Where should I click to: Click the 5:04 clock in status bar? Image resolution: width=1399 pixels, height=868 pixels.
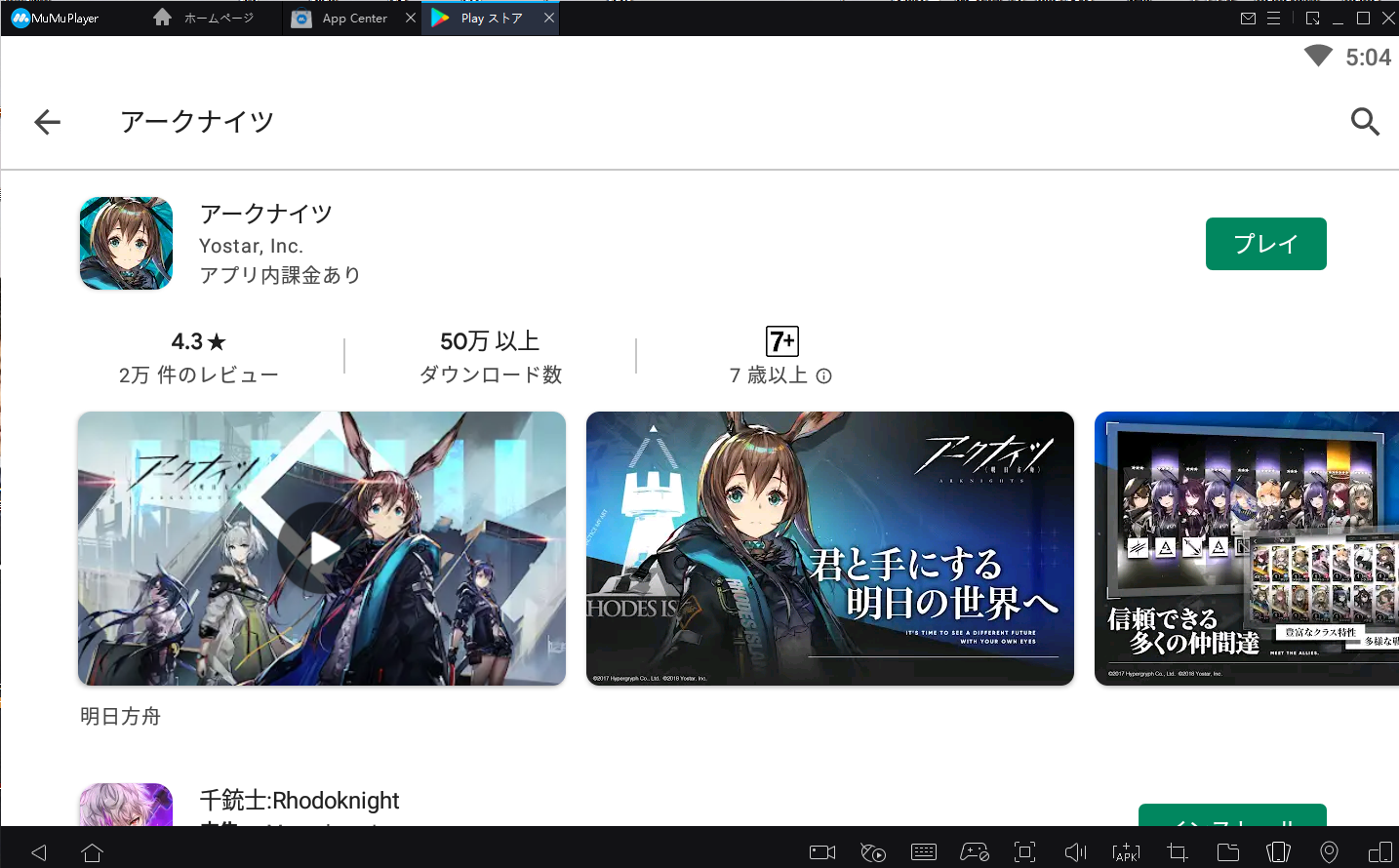[1369, 58]
